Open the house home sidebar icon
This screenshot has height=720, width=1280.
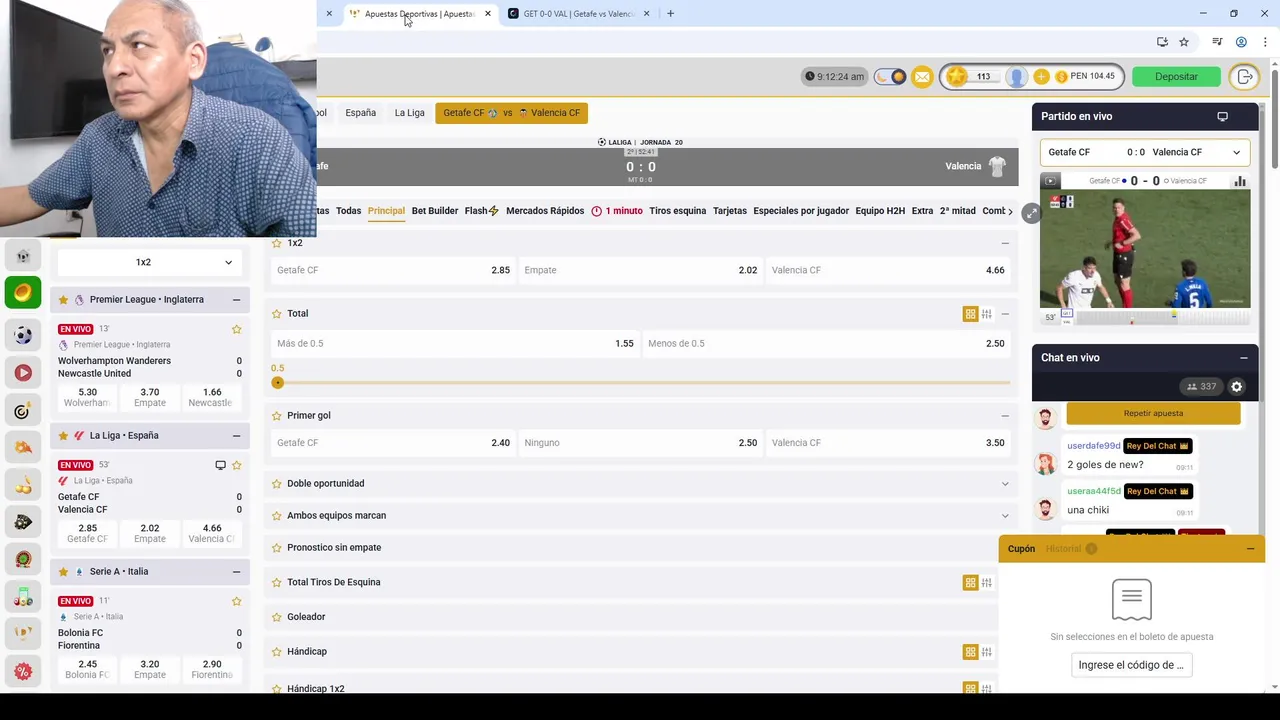(x=23, y=256)
